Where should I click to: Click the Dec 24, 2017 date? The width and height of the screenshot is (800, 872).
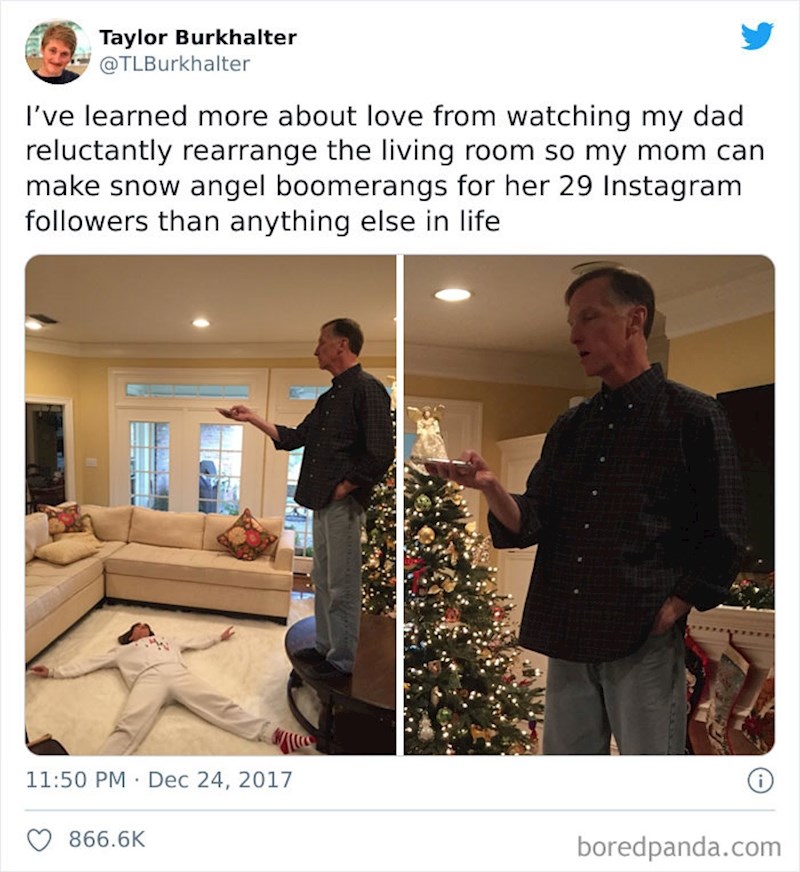tap(220, 780)
